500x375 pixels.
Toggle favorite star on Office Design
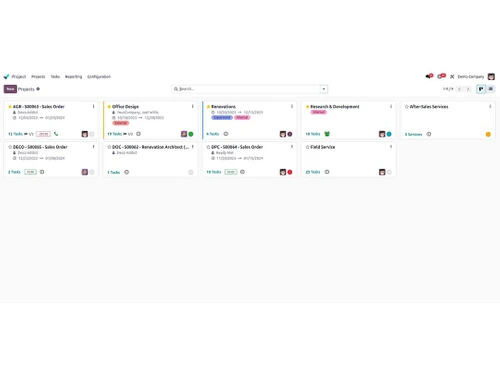109,107
